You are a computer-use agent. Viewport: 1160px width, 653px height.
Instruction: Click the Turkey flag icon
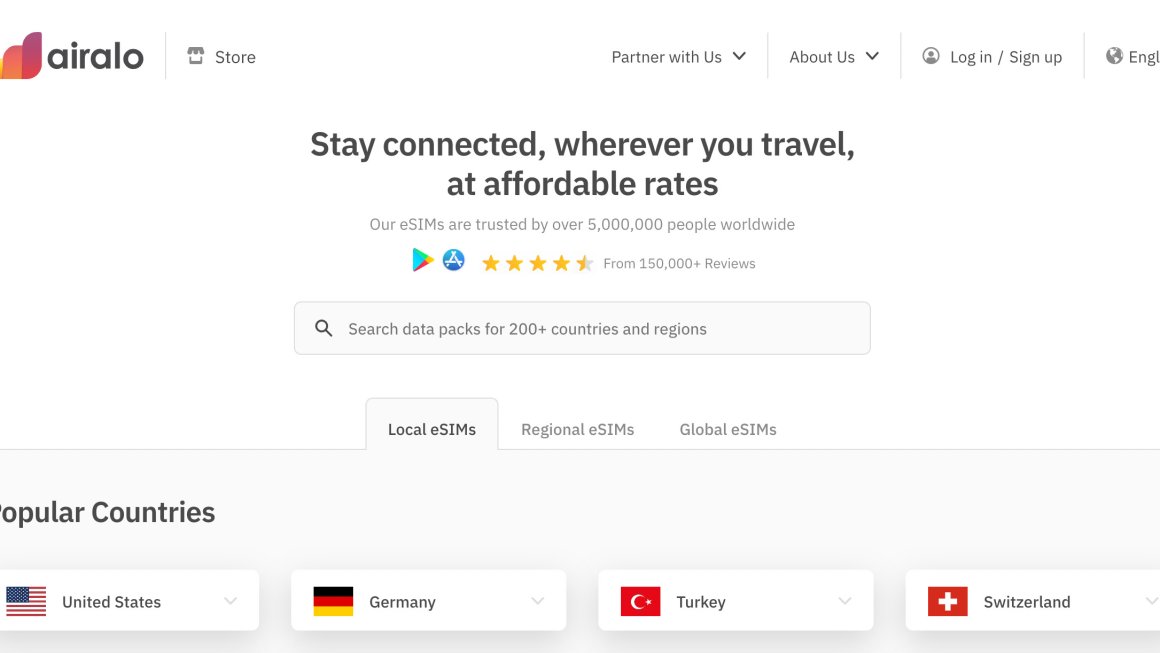pyautogui.click(x=640, y=601)
